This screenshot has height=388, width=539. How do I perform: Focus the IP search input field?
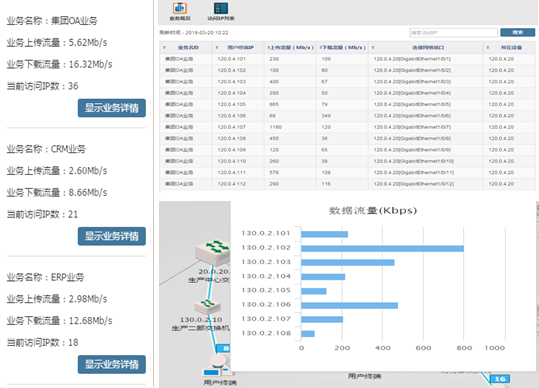(x=454, y=33)
